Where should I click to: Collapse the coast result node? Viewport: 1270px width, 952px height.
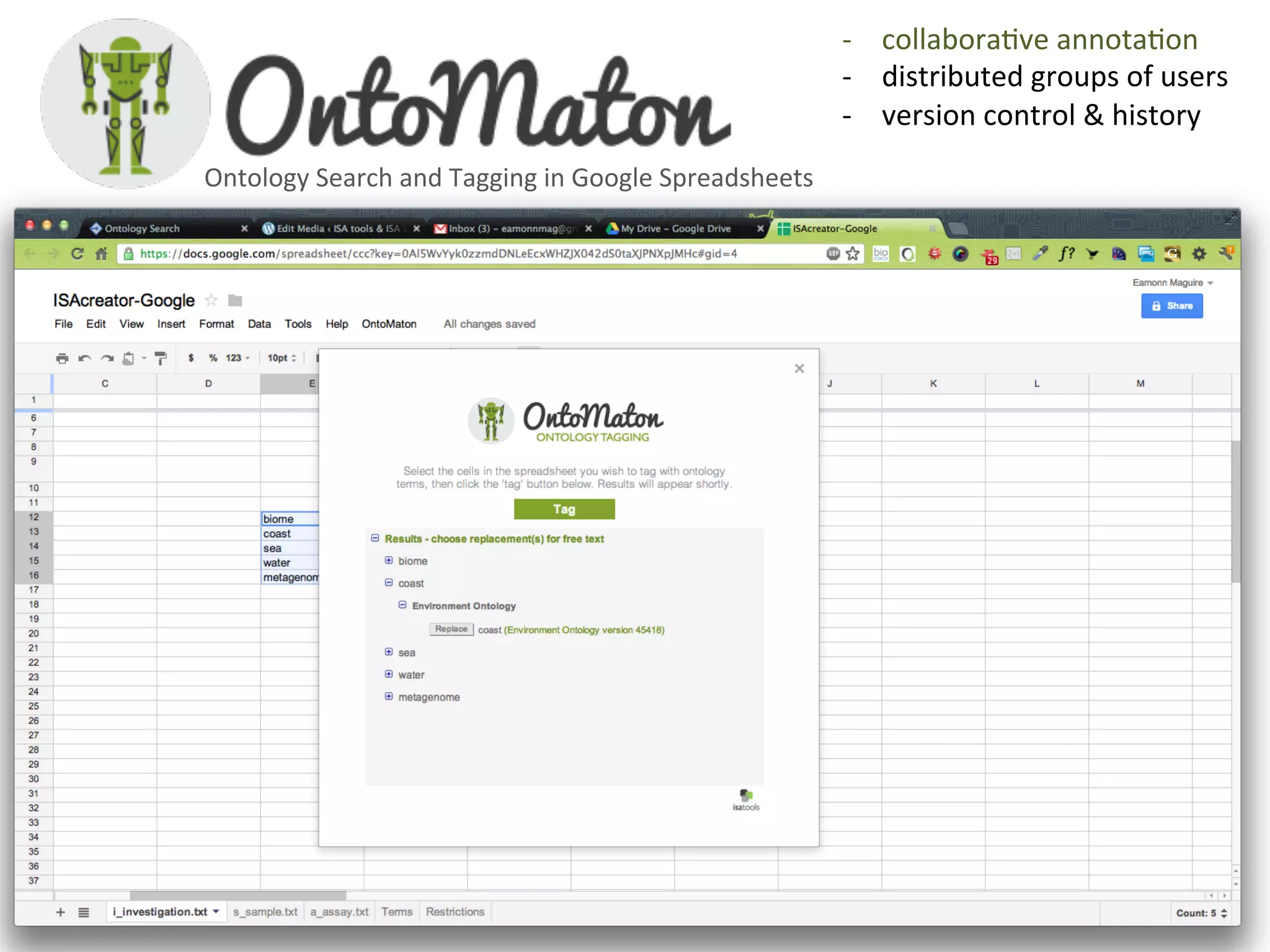click(x=389, y=583)
